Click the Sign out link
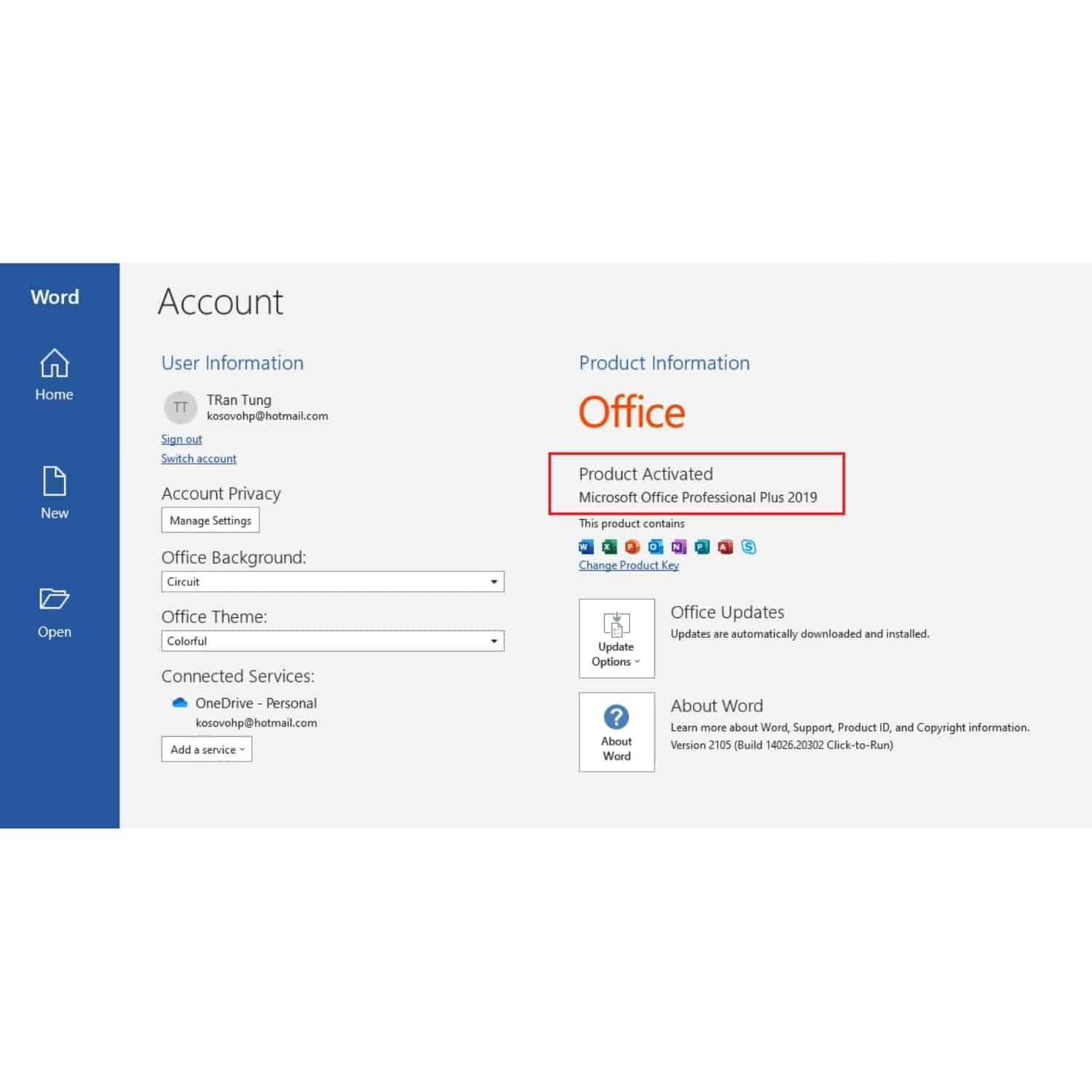 (x=181, y=439)
